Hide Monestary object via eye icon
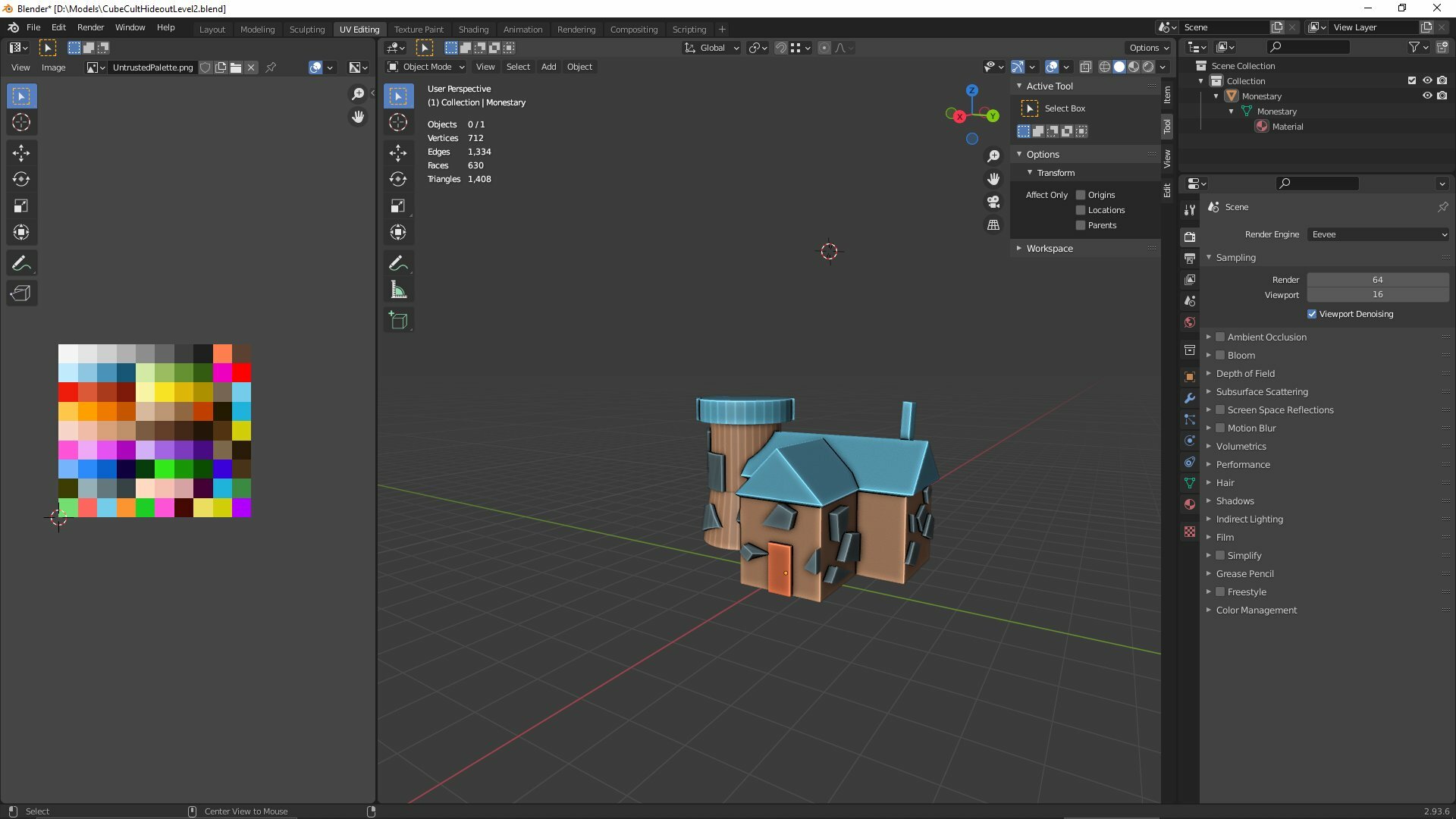1456x819 pixels. click(1427, 96)
